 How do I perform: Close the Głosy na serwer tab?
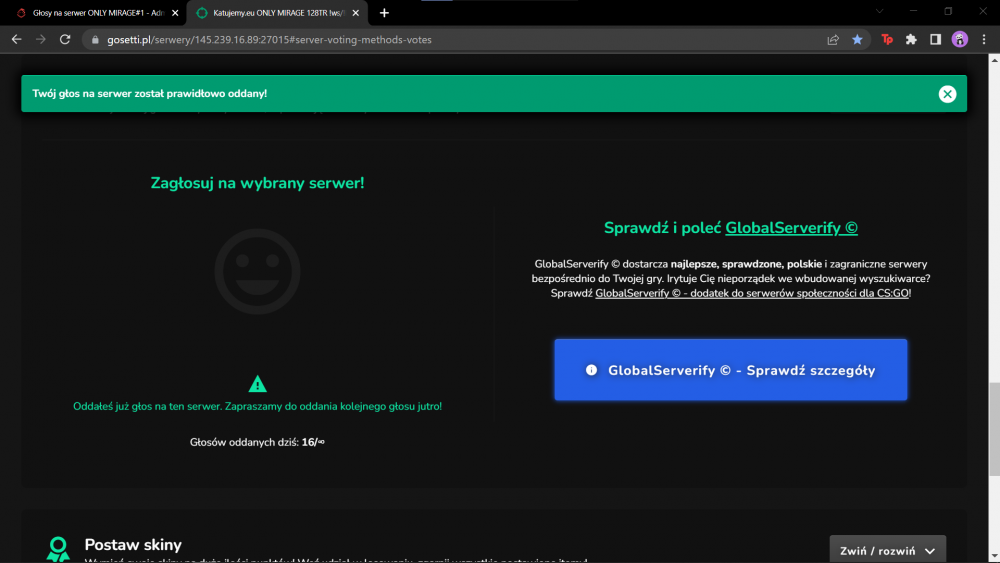[x=175, y=13]
